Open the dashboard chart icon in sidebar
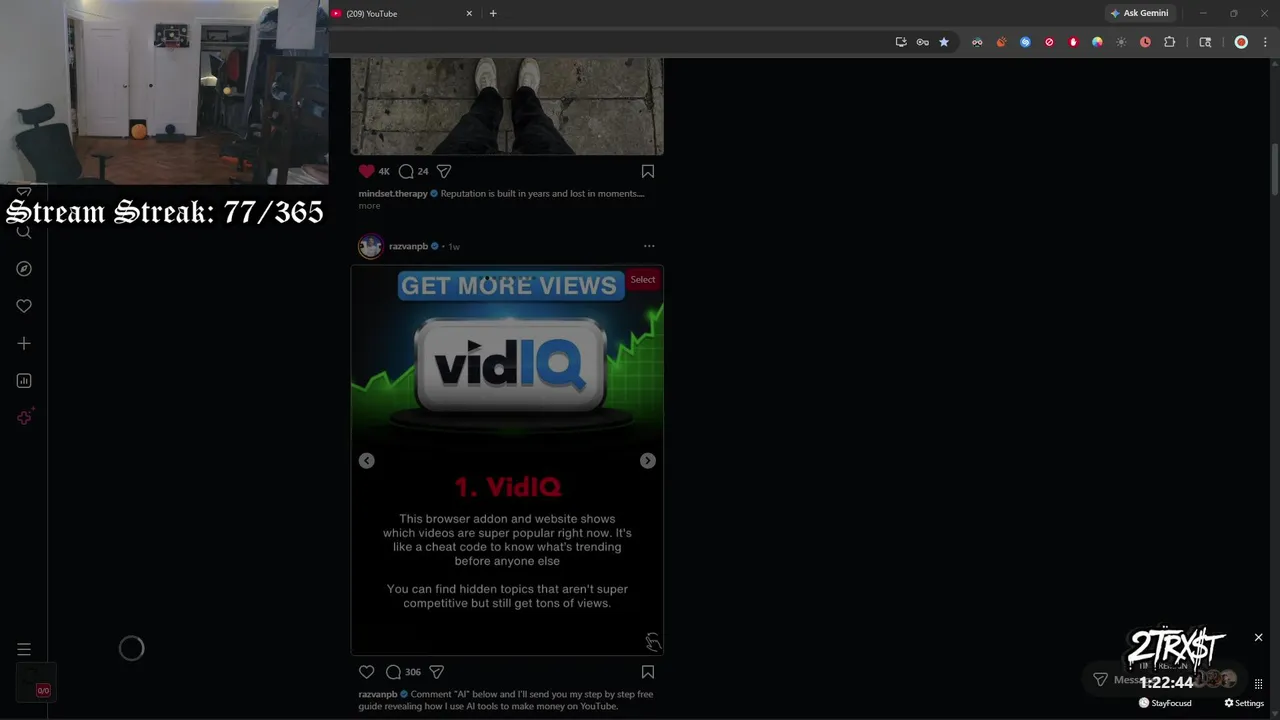 click(x=24, y=381)
